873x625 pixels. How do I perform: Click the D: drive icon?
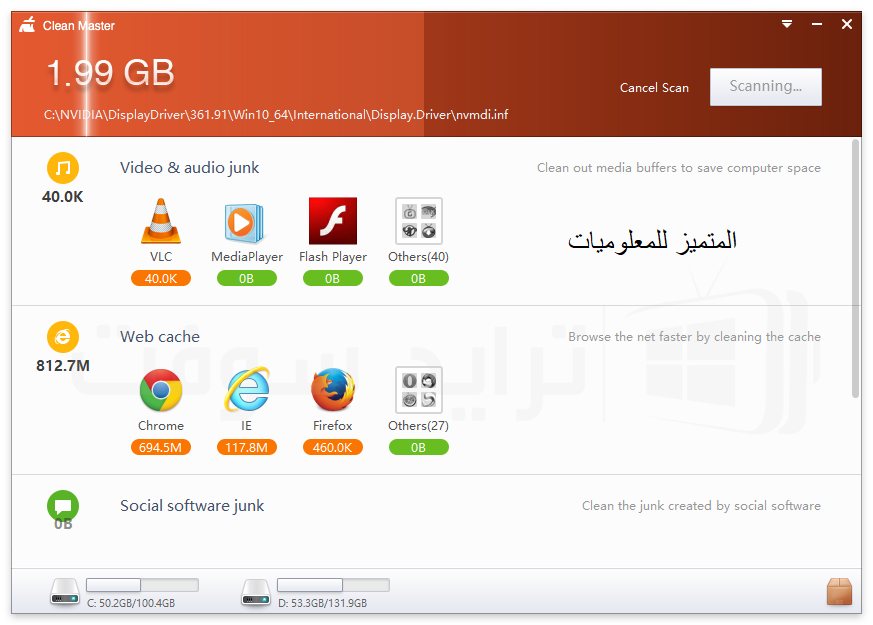(256, 592)
